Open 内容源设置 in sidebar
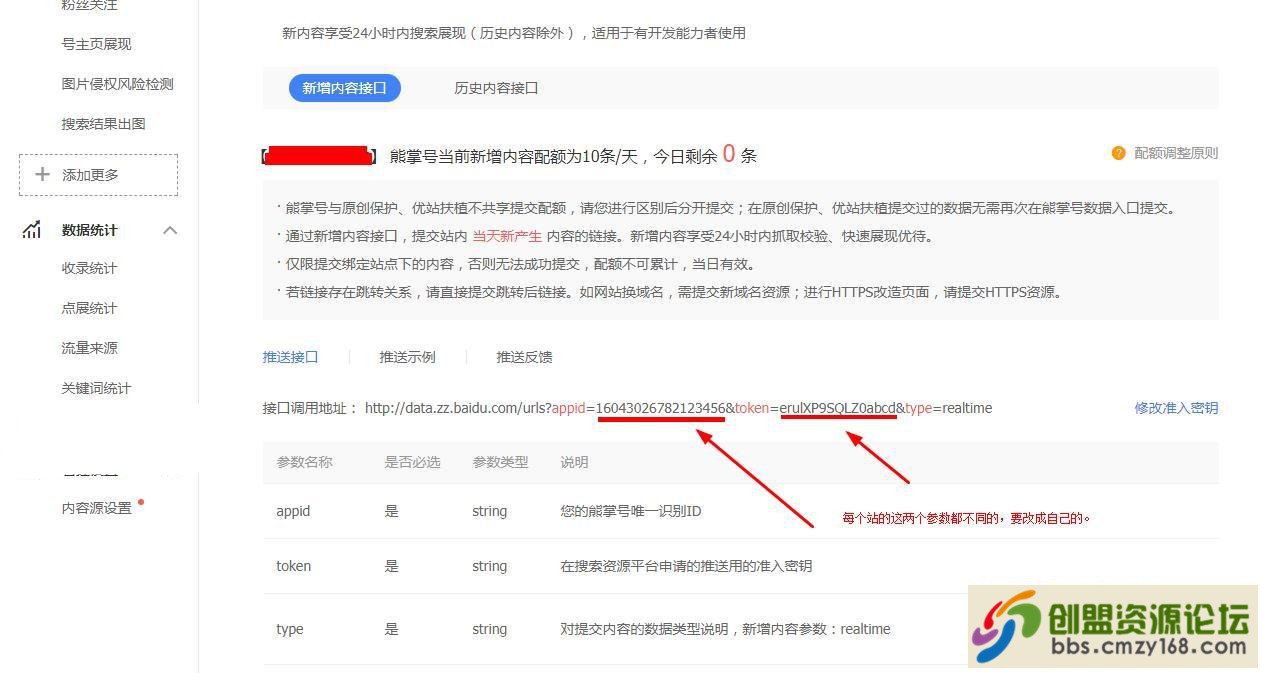The width and height of the screenshot is (1263, 673). (x=96, y=508)
